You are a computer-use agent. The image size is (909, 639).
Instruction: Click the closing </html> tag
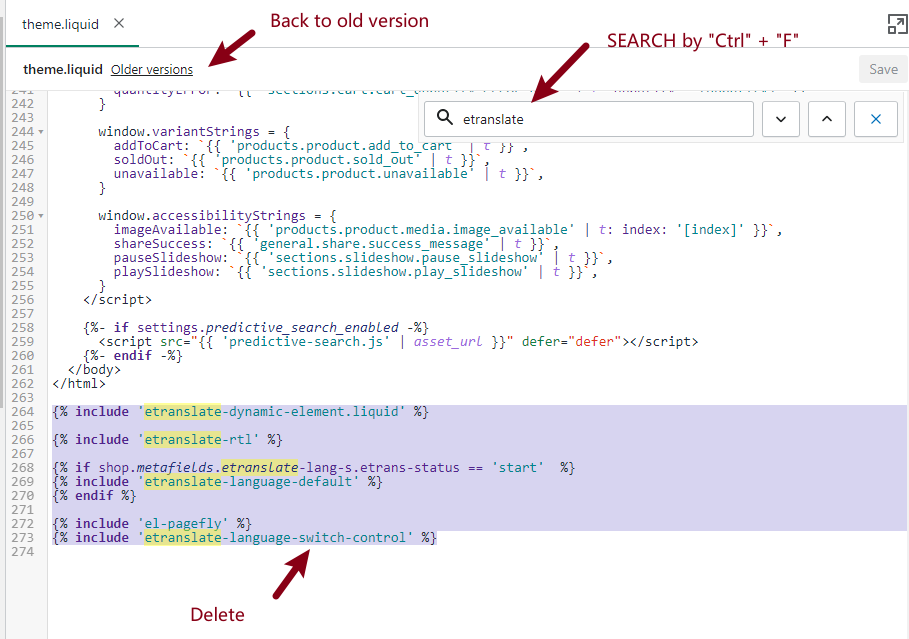[x=79, y=384]
